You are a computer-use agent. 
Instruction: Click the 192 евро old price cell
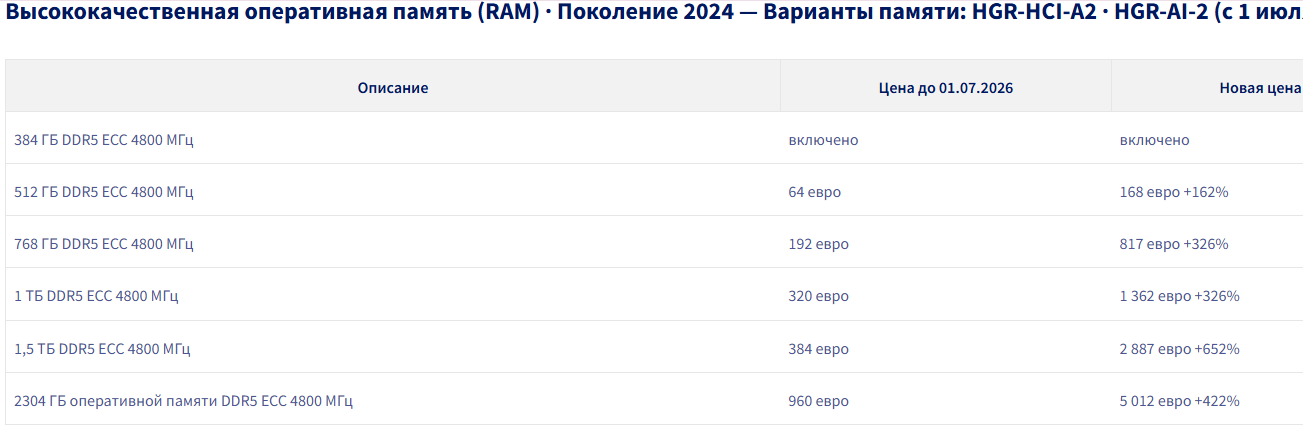coord(819,244)
